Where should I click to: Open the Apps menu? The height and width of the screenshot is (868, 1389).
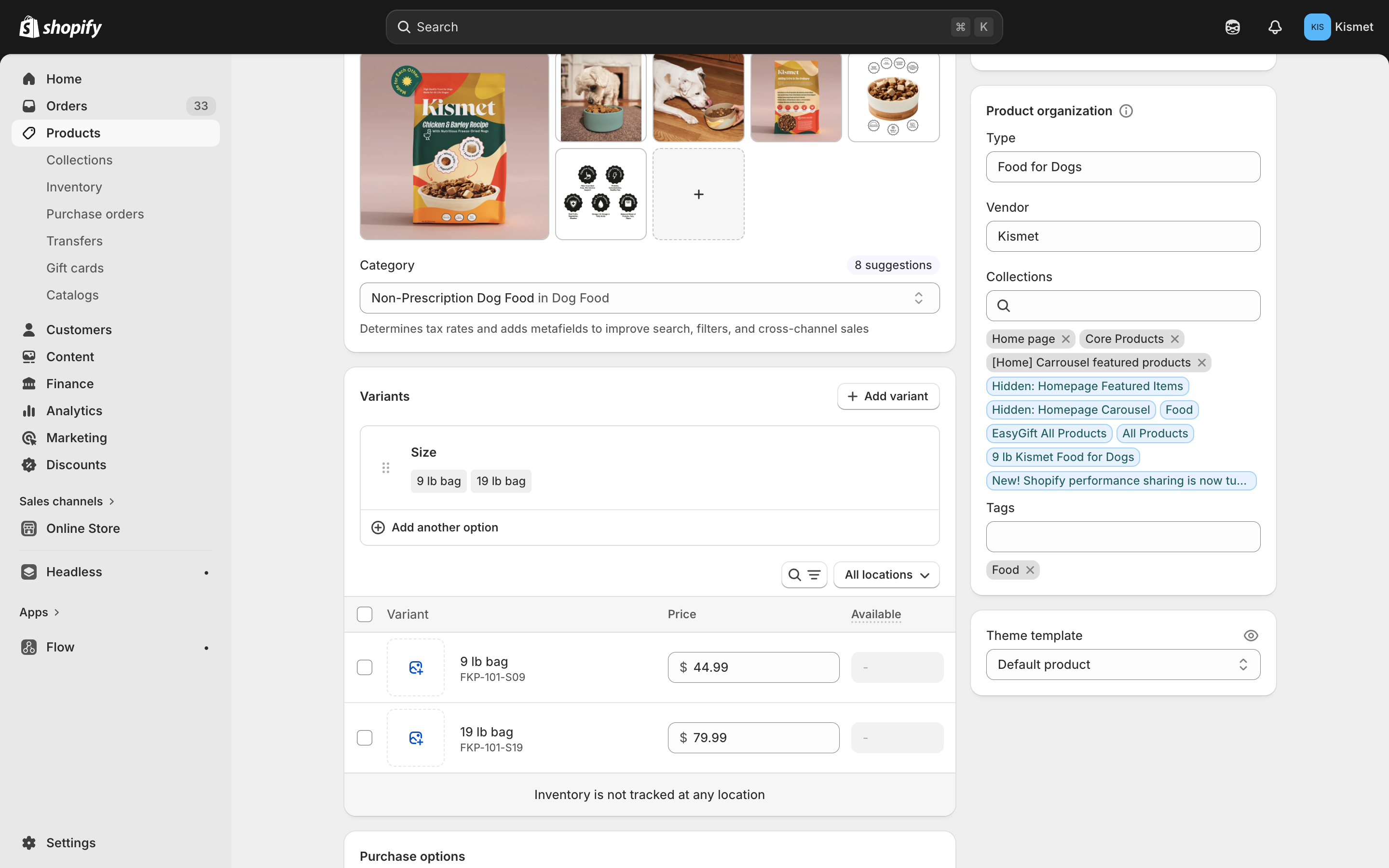(39, 611)
